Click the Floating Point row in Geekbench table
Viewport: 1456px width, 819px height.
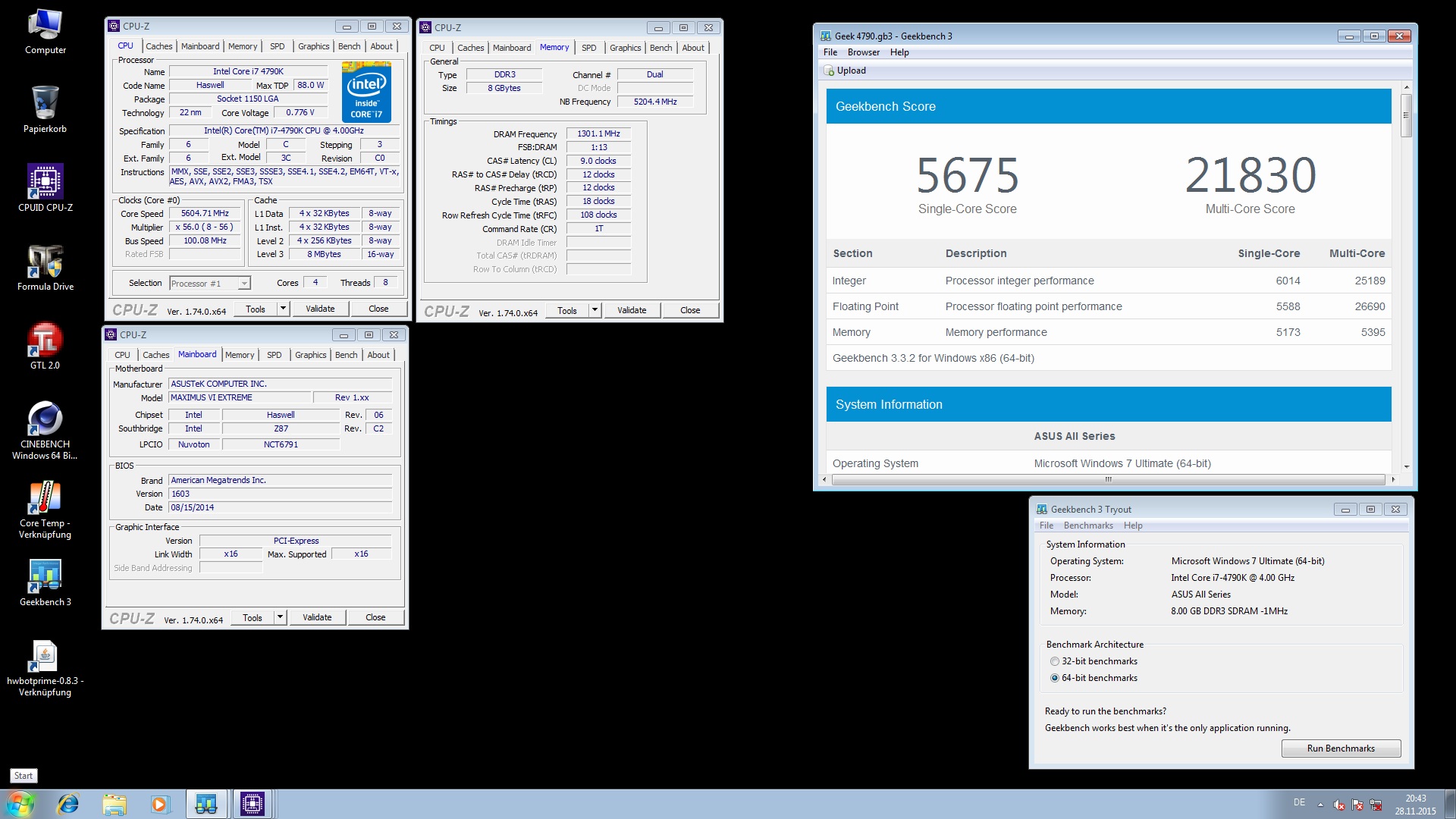coord(1109,306)
